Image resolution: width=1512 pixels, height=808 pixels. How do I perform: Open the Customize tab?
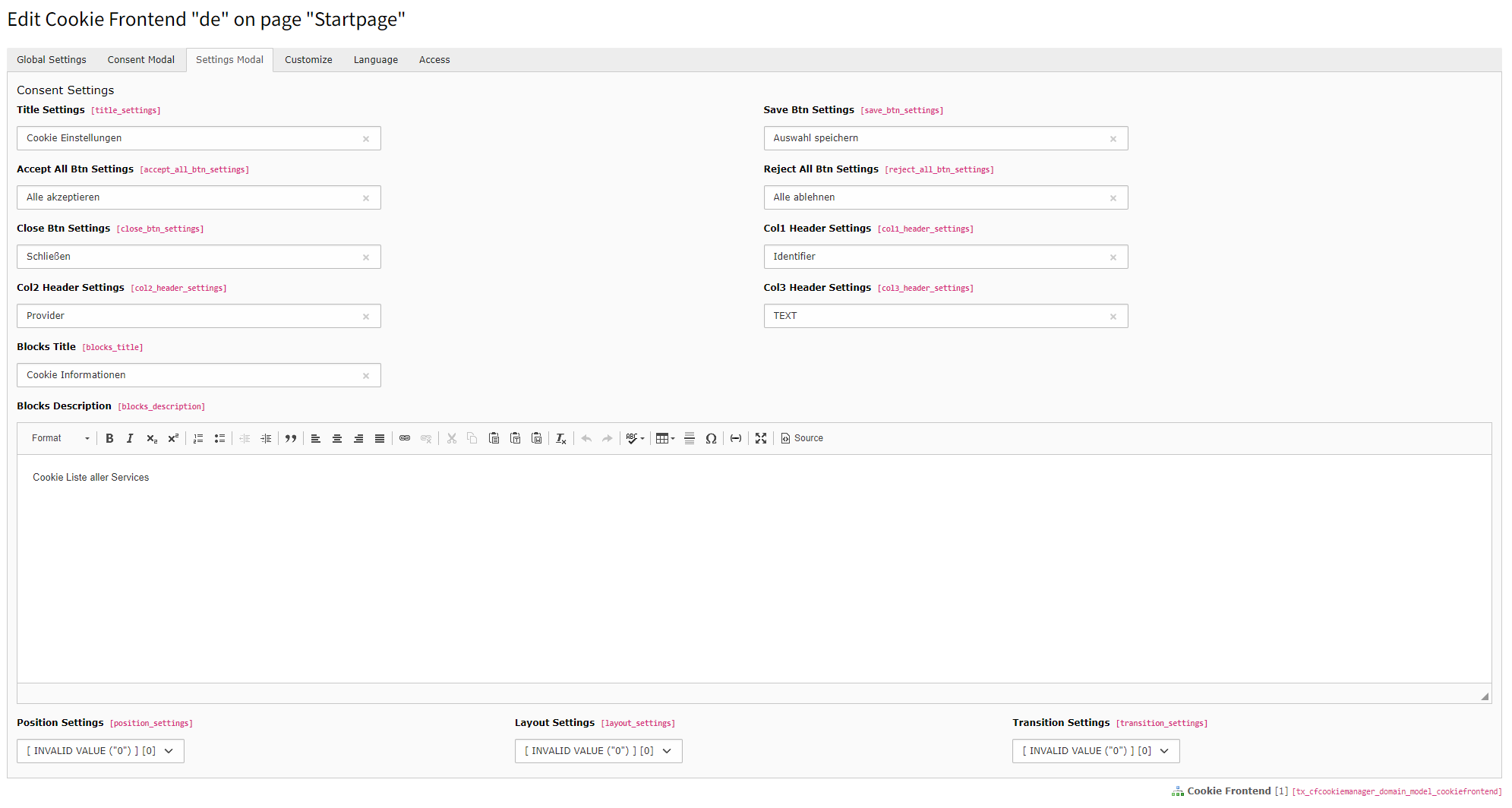[x=308, y=60]
